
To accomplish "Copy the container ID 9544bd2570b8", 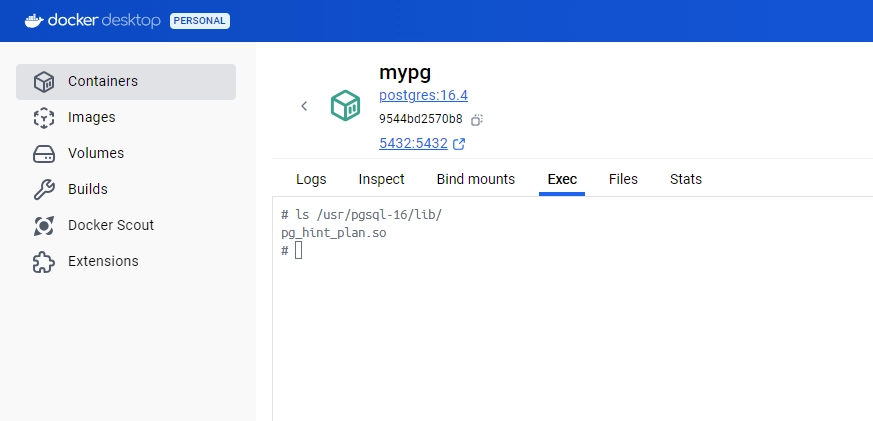I will [477, 120].
